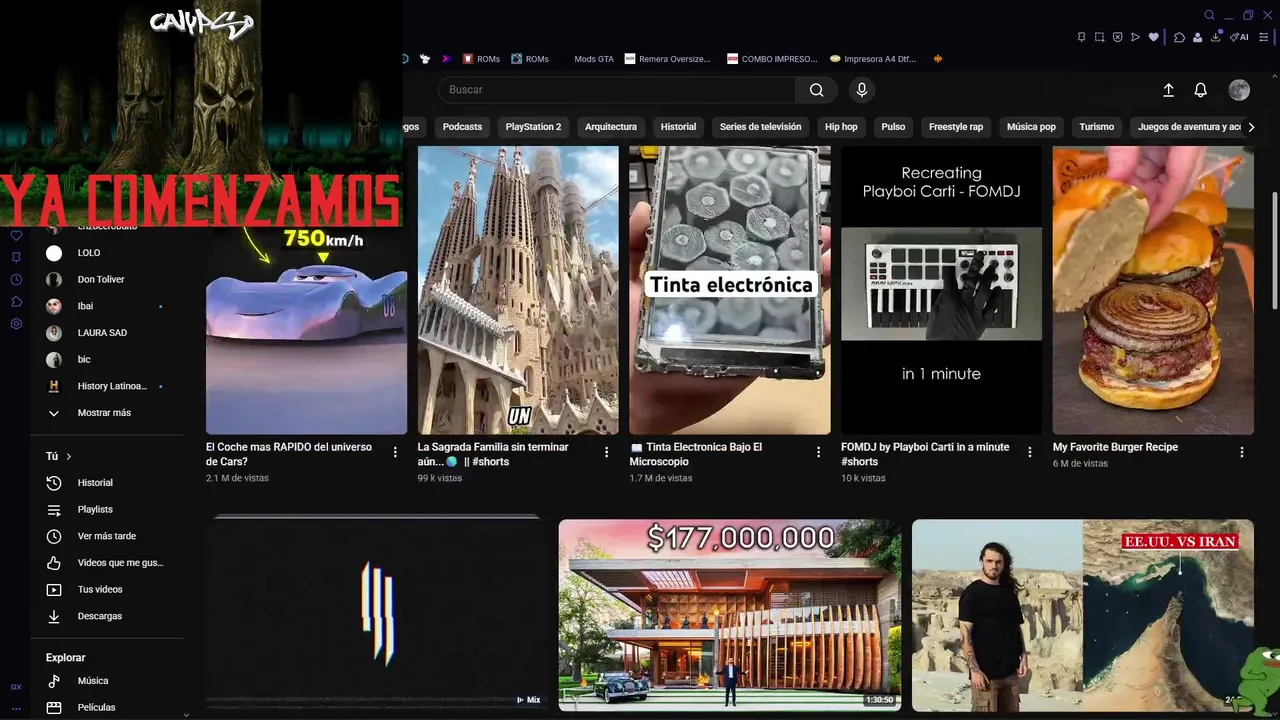This screenshot has width=1280, height=720.
Task: Open the $177,000,000 house video thumbnail
Action: point(730,615)
